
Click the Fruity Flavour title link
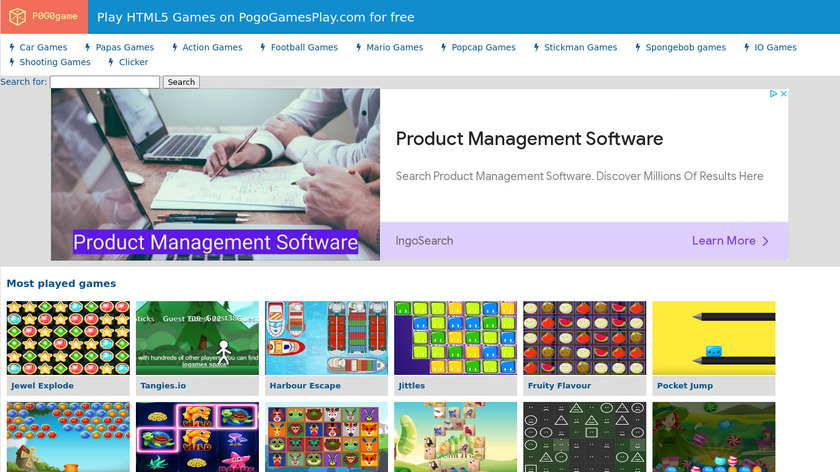tap(559, 386)
